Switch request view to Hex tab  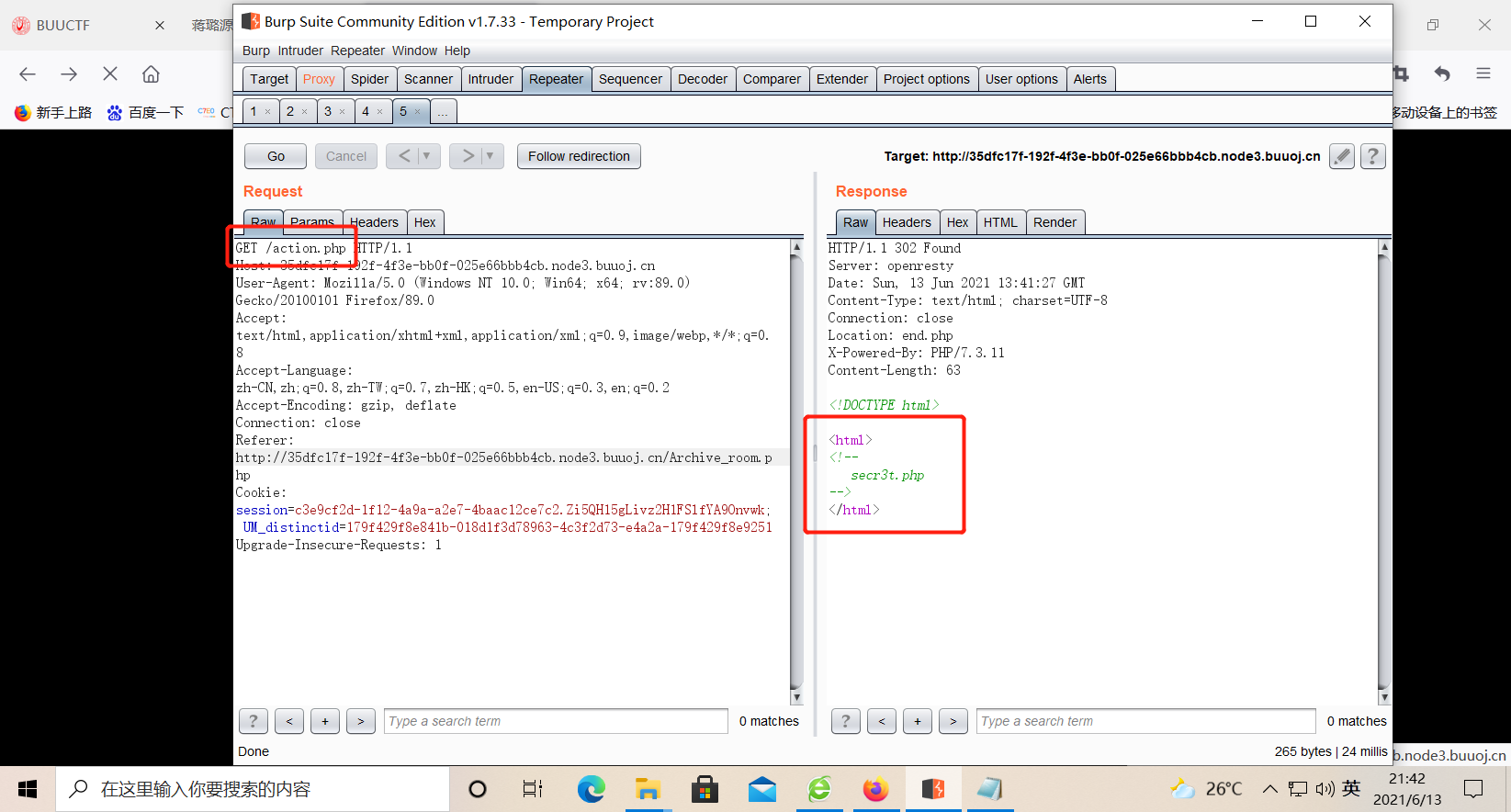424,222
